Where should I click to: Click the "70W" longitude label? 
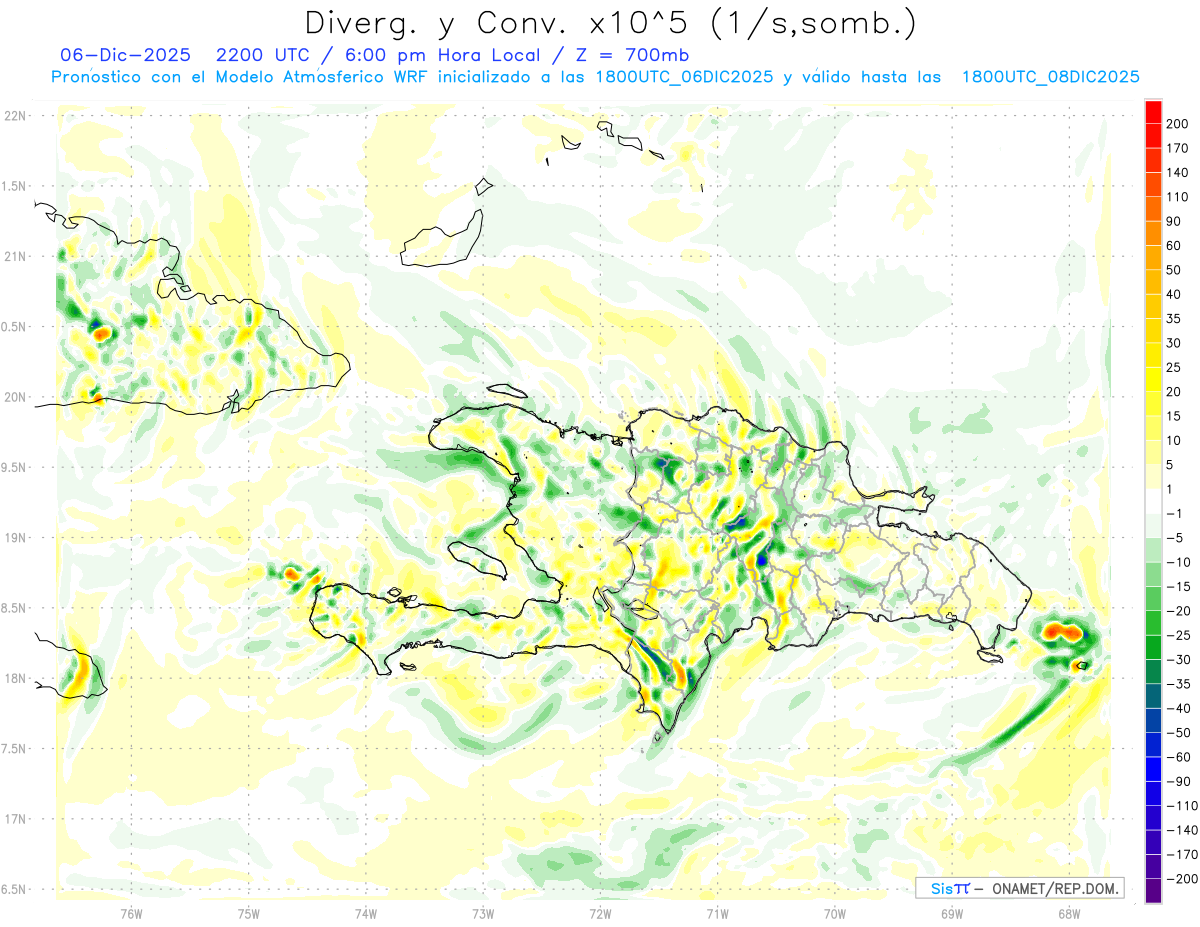[835, 913]
